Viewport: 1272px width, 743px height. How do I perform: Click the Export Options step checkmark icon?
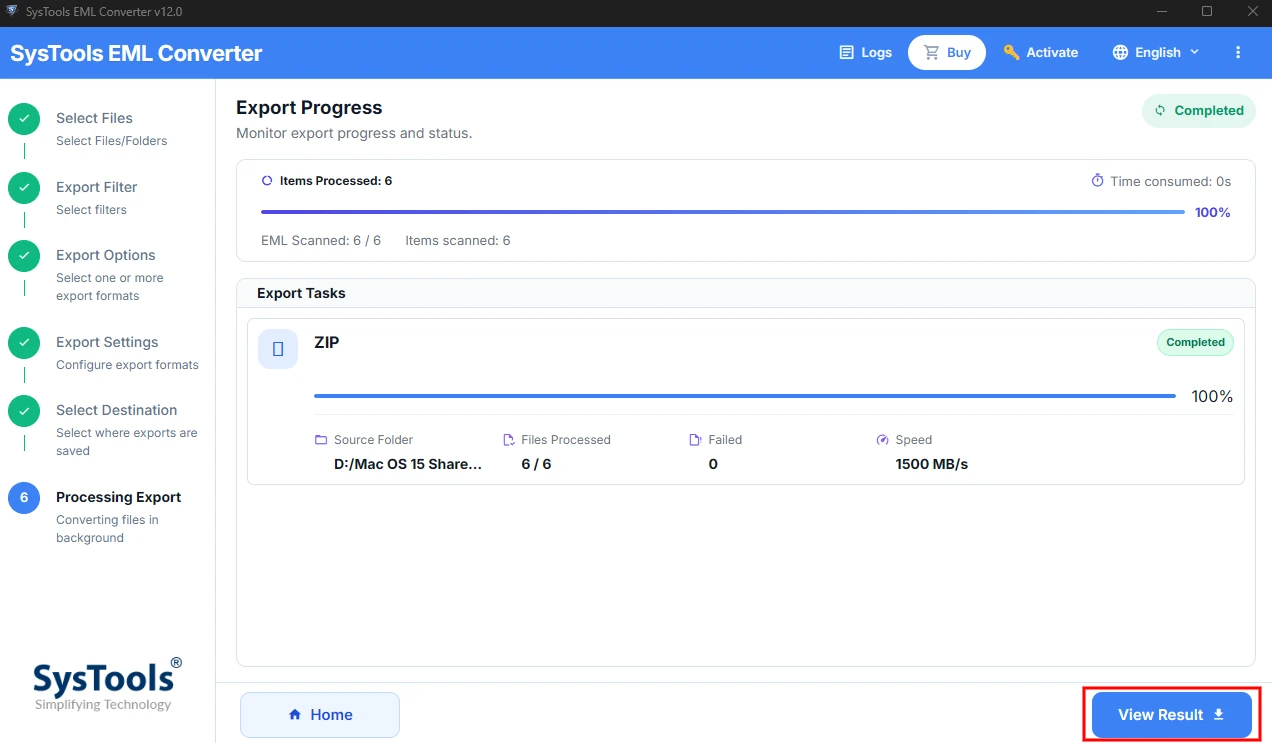[x=24, y=256]
